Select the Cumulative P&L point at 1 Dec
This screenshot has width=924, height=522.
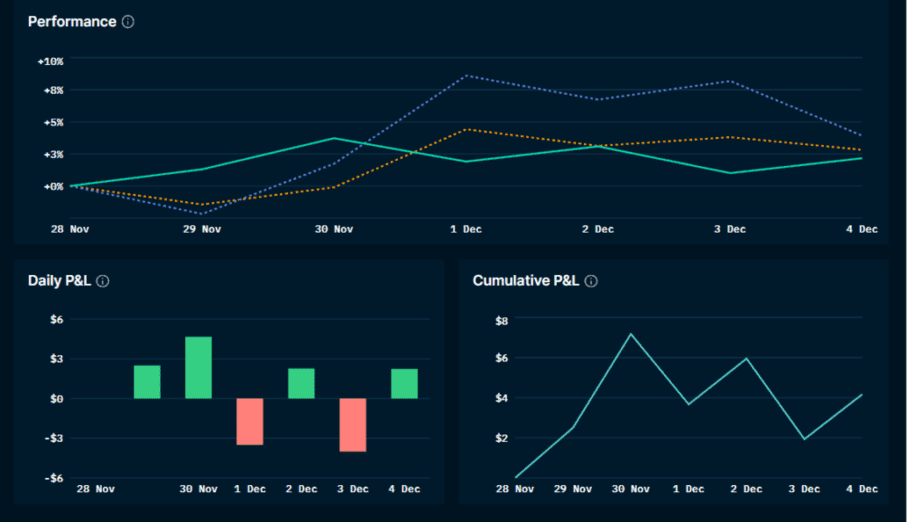click(688, 404)
